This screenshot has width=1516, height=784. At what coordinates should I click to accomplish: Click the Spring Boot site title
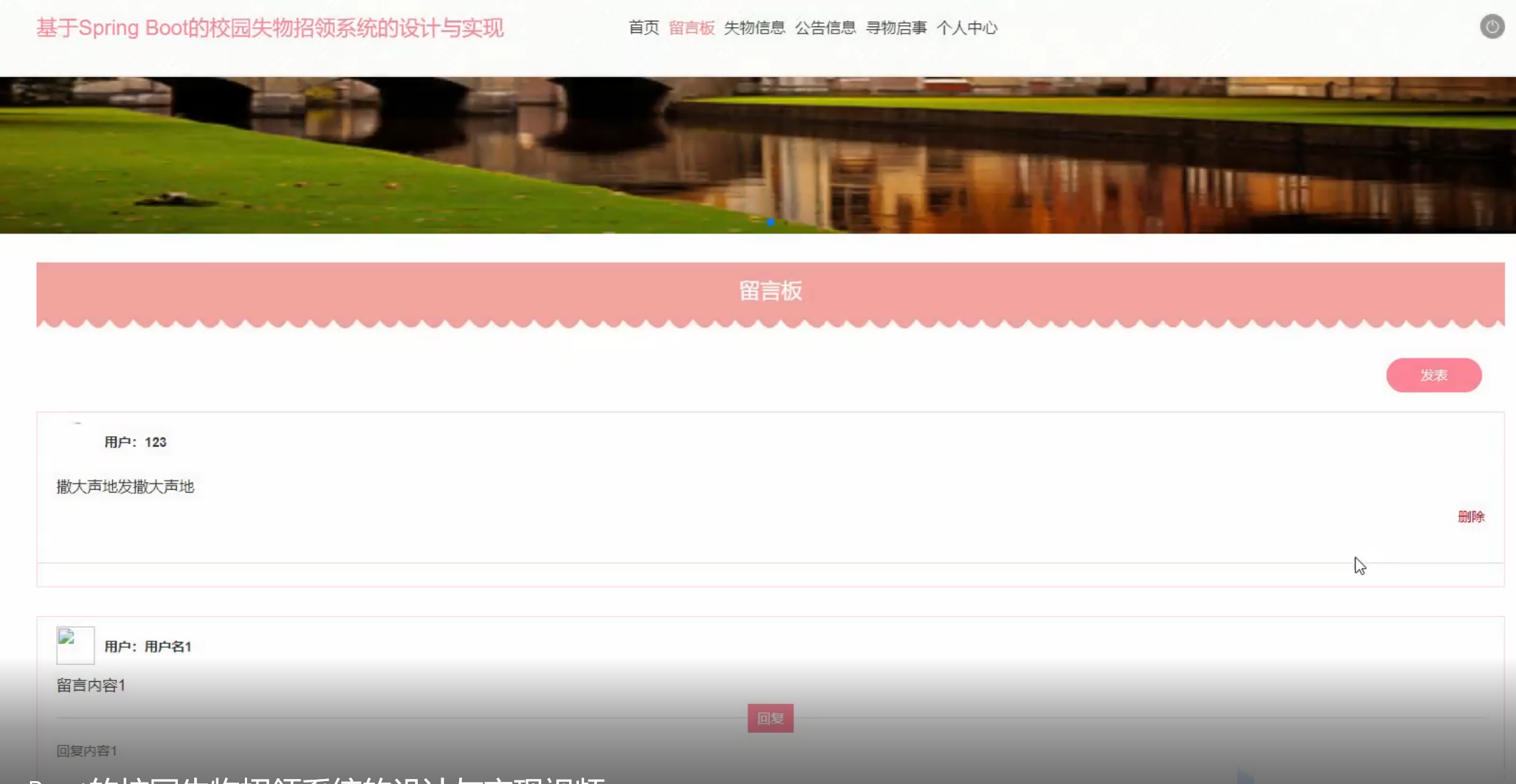click(x=270, y=28)
